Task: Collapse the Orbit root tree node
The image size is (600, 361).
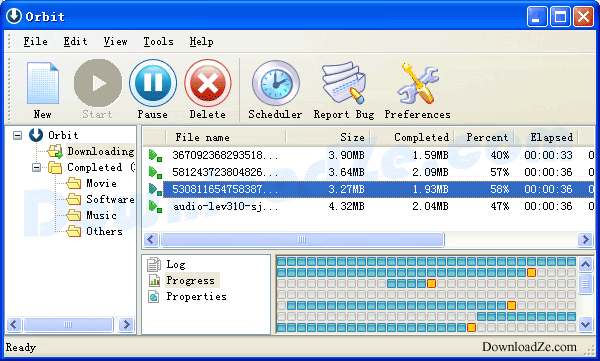Action: pos(18,135)
